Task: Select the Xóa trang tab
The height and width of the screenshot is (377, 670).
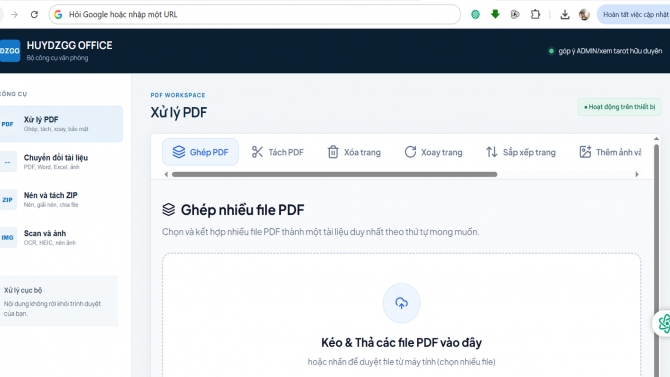Action: click(354, 152)
